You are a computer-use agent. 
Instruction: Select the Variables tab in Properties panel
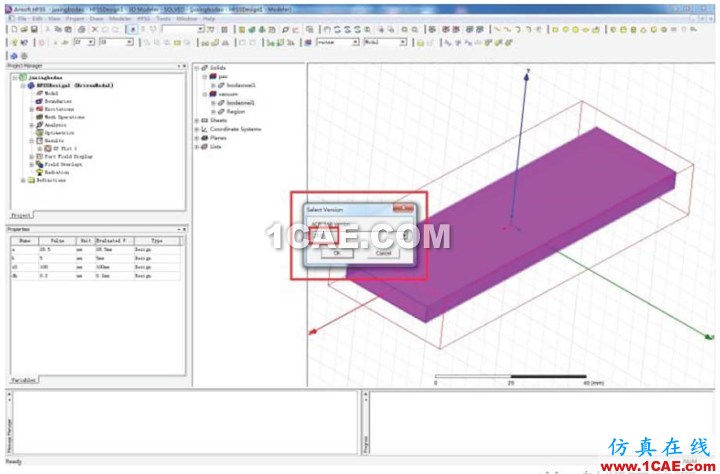(x=23, y=380)
